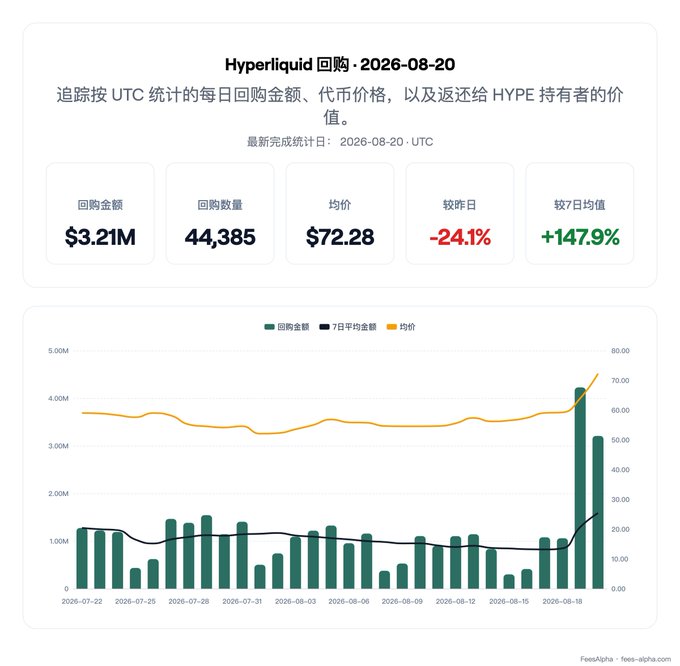Click x-axis label 2026-08-18
The width and height of the screenshot is (680, 666).
pos(562,601)
